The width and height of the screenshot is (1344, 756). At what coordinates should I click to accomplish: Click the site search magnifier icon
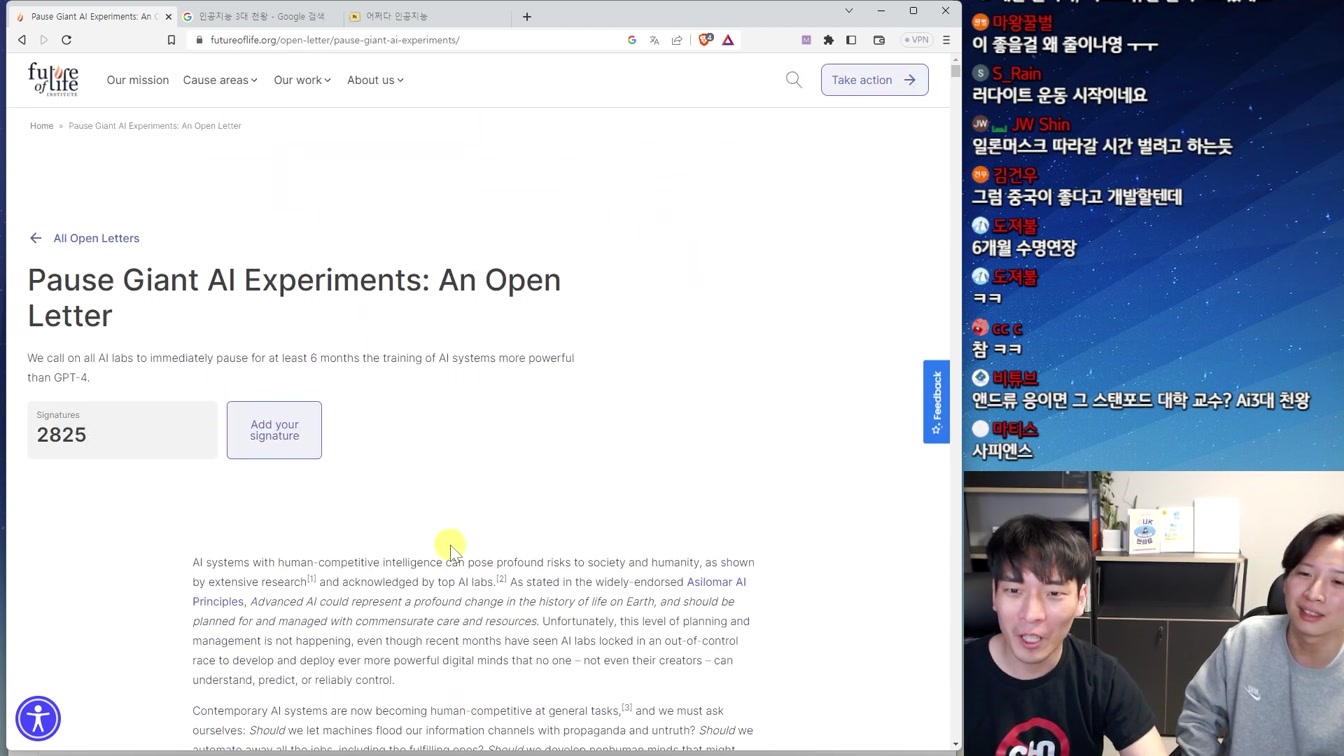pyautogui.click(x=794, y=80)
